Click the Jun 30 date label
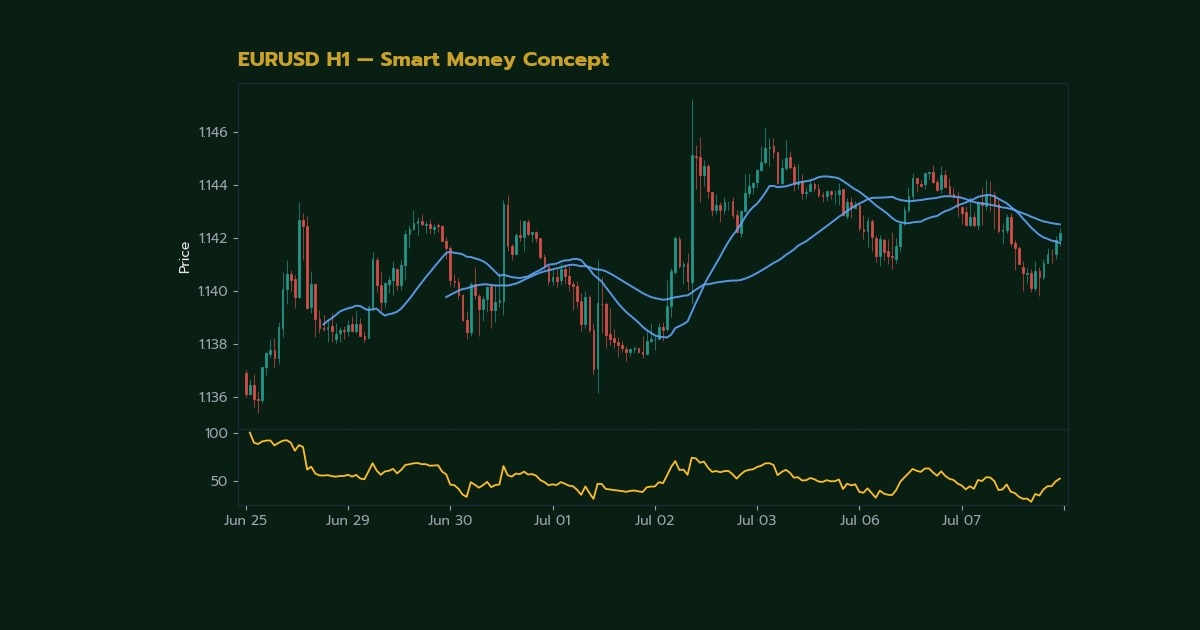The width and height of the screenshot is (1200, 630). click(x=450, y=521)
